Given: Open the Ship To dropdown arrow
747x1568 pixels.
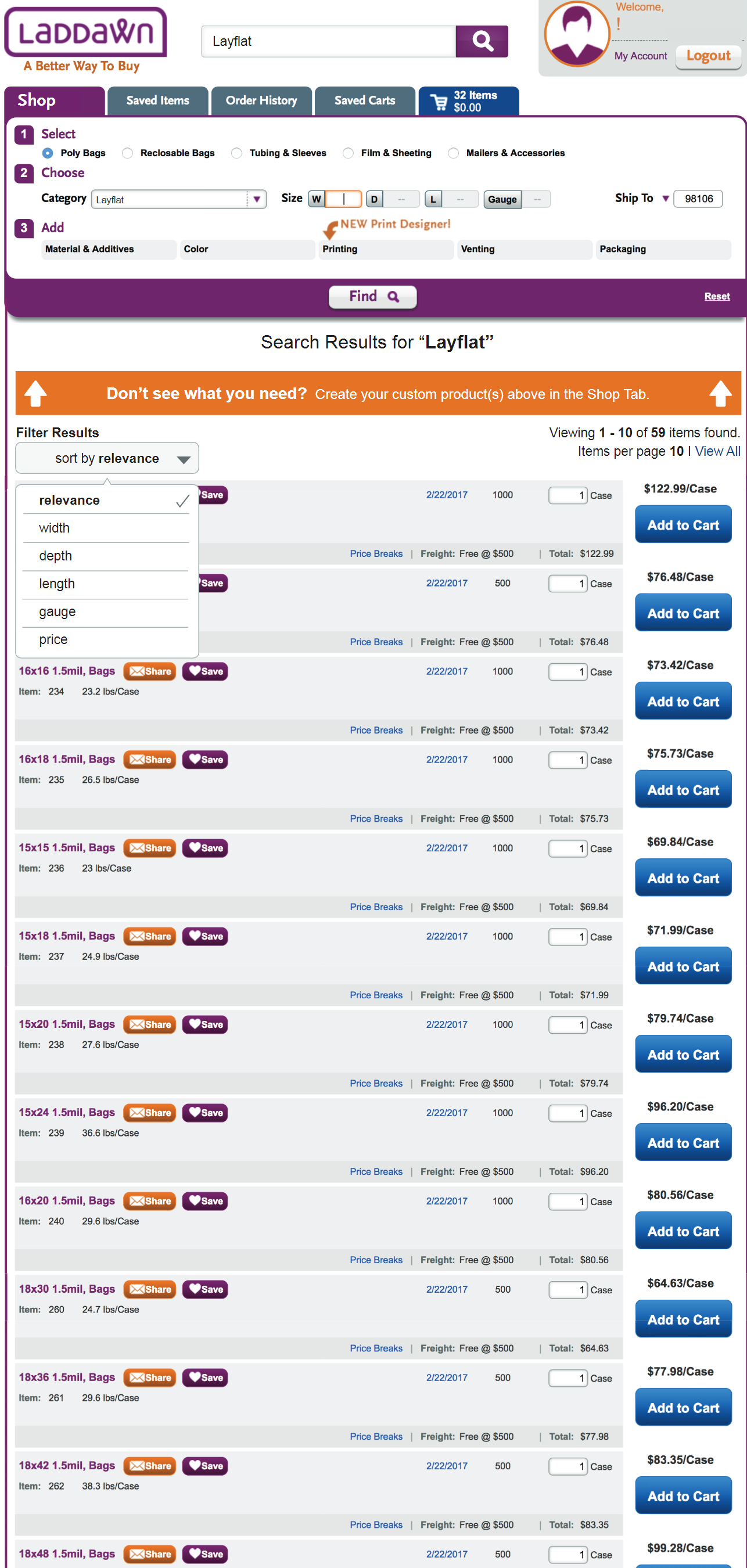Looking at the screenshot, I should (666, 199).
